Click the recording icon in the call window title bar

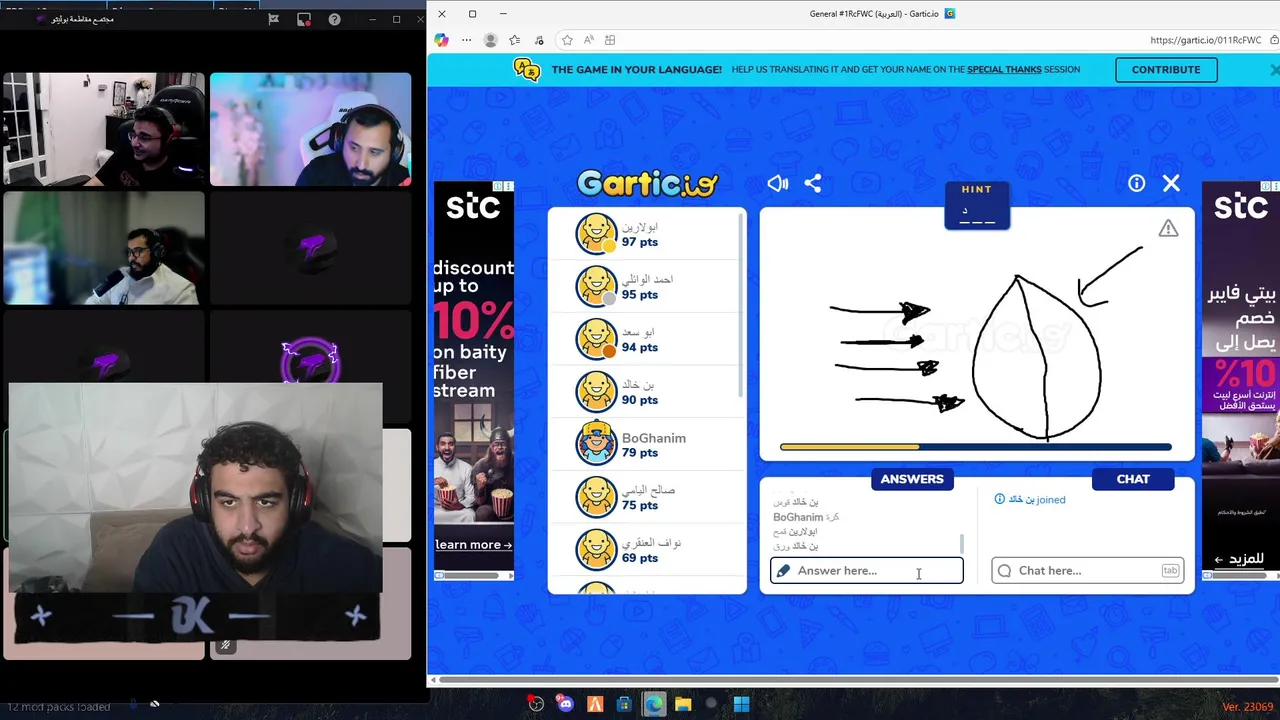[304, 19]
